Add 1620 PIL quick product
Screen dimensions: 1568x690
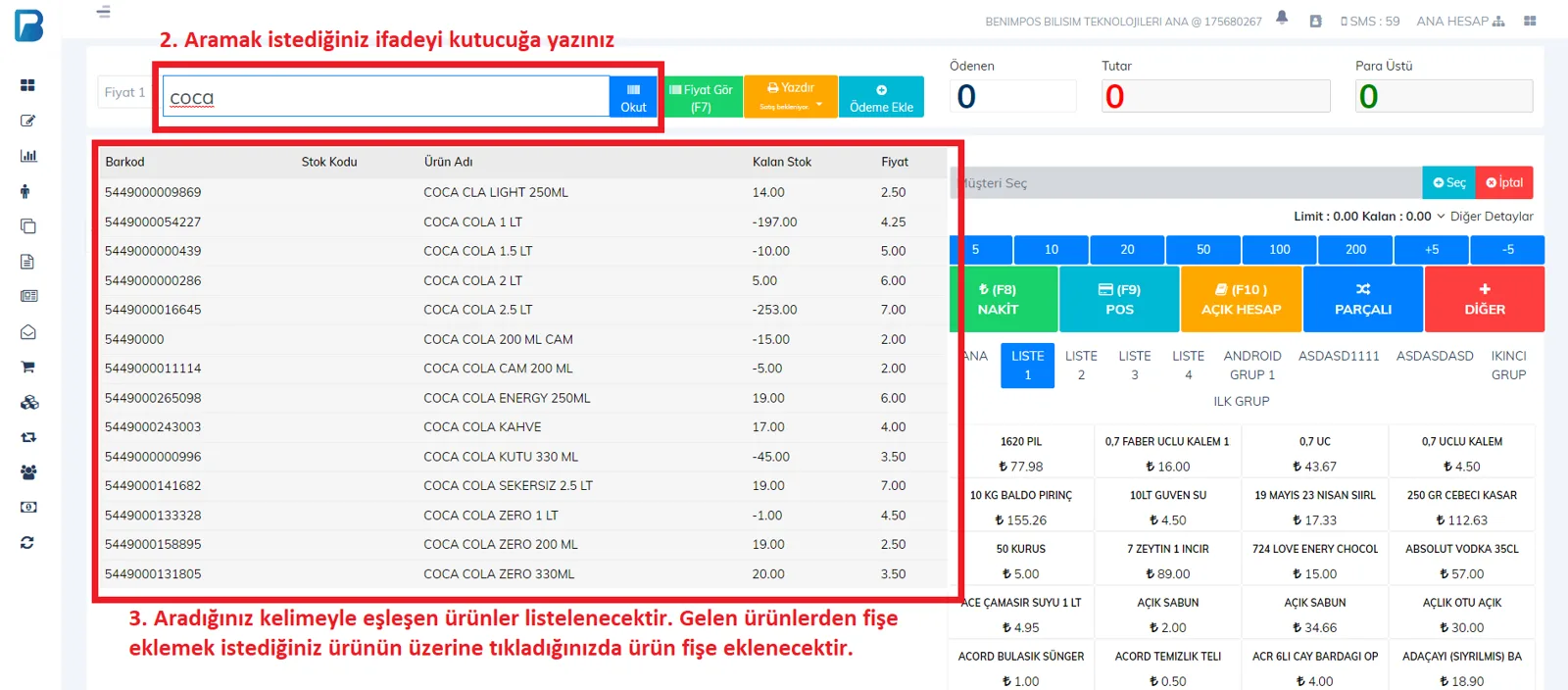(1021, 454)
